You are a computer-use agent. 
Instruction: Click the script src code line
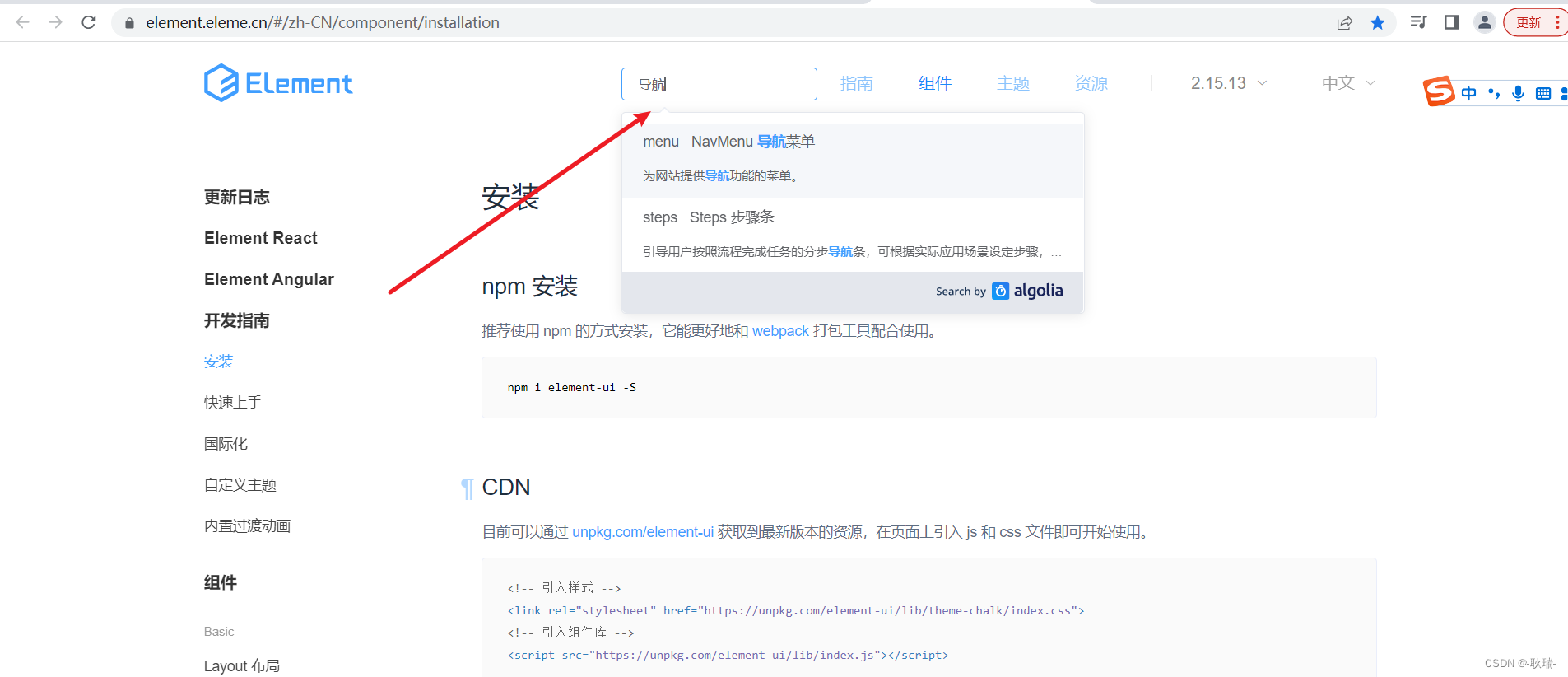728,655
